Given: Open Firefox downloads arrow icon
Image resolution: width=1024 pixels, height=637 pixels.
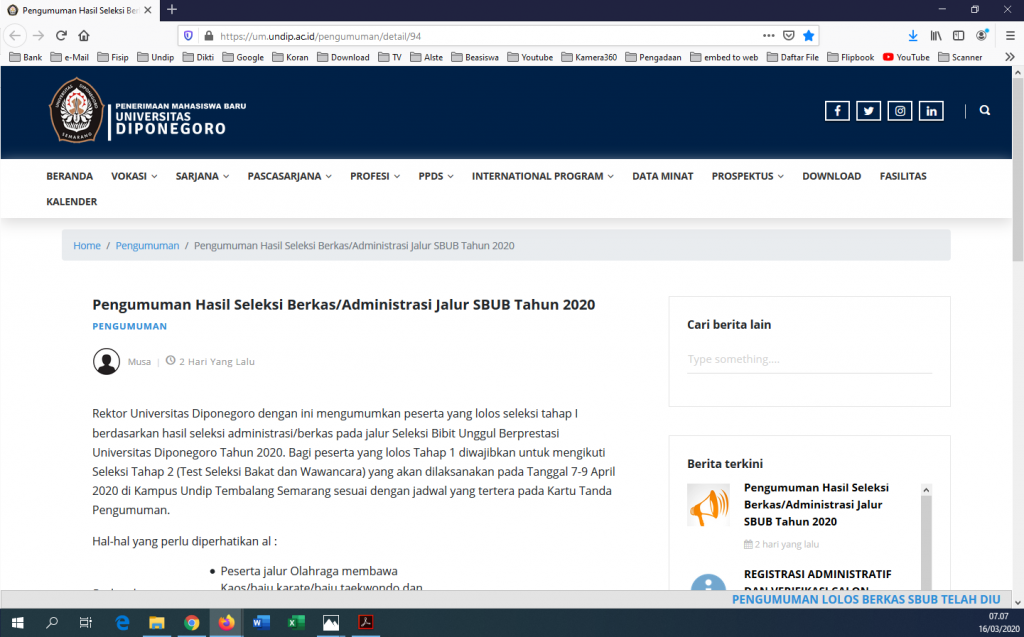Looking at the screenshot, I should [912, 35].
